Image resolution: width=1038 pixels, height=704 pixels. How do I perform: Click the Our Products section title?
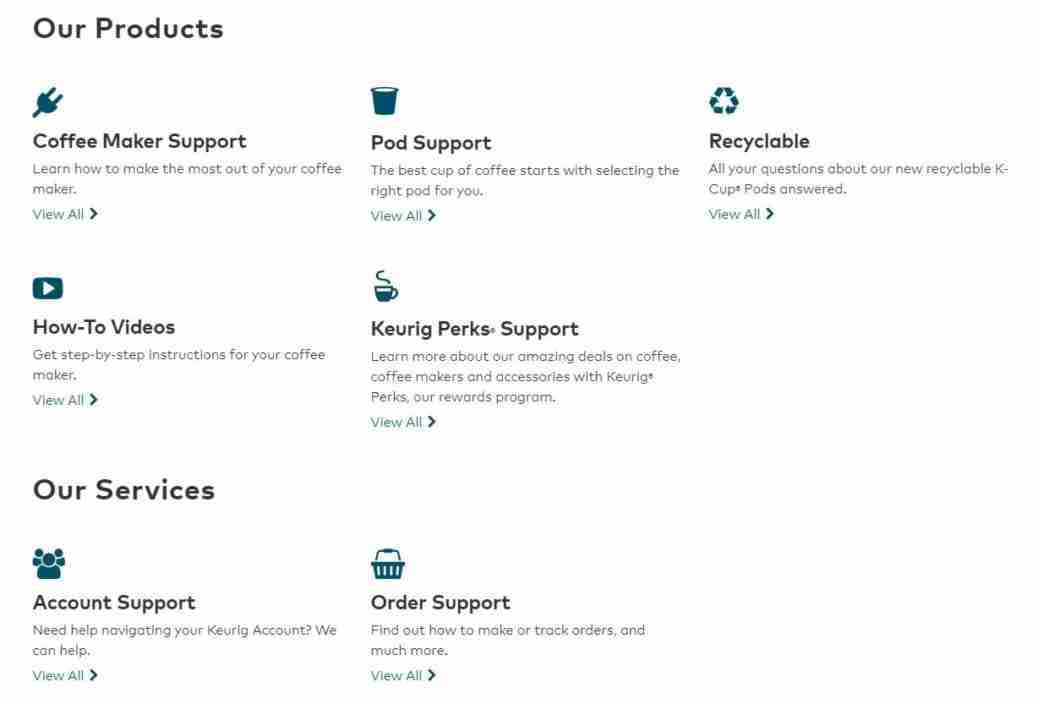tap(126, 28)
